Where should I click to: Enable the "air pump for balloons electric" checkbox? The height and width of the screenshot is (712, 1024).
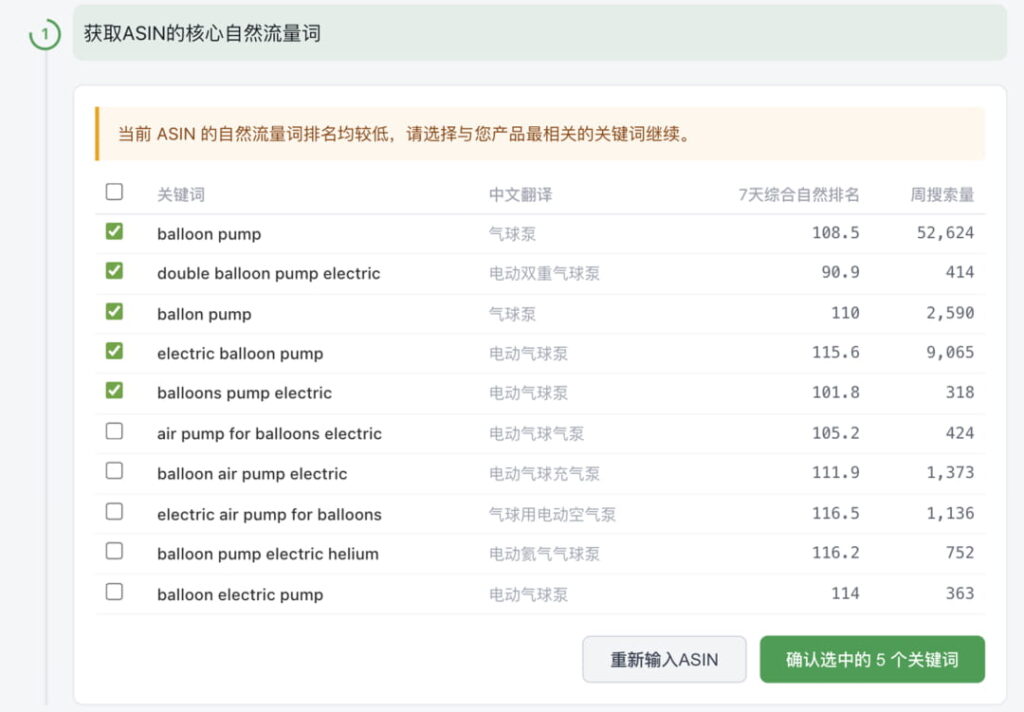[114, 433]
